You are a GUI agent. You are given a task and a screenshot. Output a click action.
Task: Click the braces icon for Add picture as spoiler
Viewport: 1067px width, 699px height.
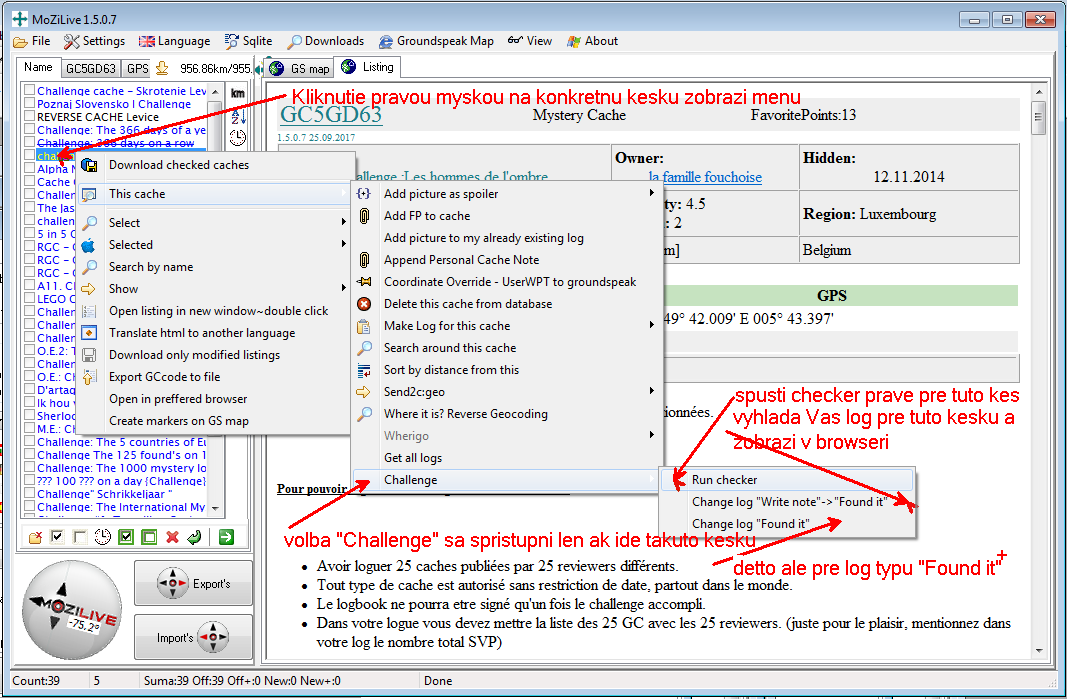click(364, 194)
